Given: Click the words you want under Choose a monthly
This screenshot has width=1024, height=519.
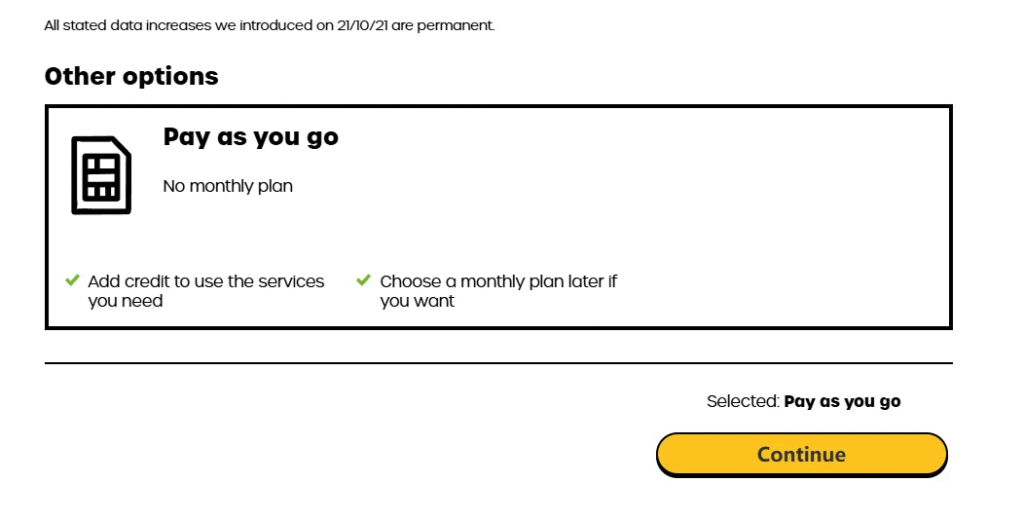Looking at the screenshot, I should (x=417, y=301).
